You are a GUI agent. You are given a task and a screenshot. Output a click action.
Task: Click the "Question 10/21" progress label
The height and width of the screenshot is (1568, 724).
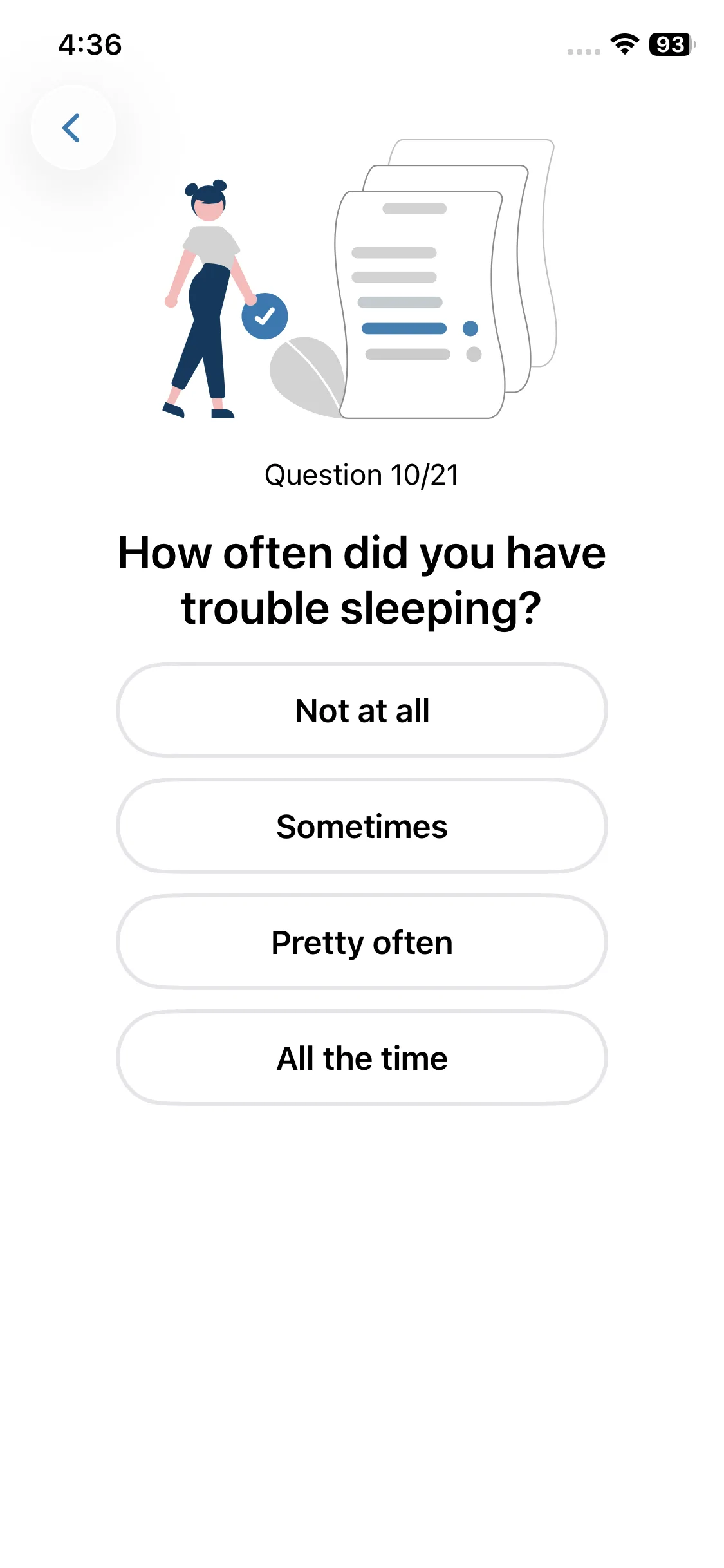(x=362, y=475)
